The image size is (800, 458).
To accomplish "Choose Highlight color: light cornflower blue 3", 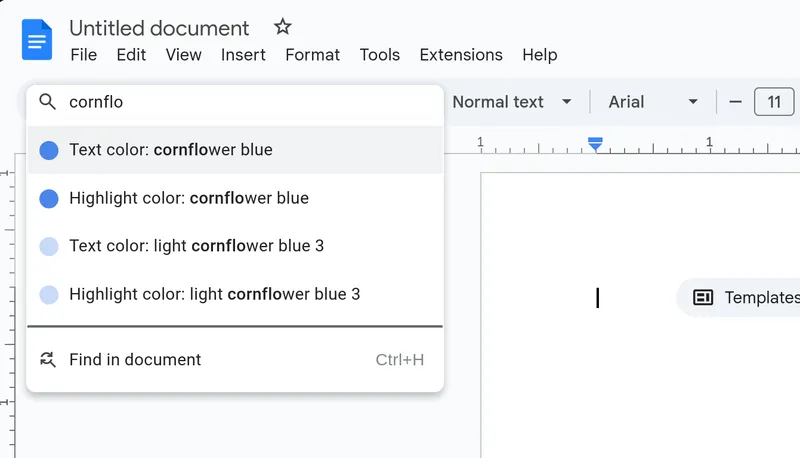I will pos(235,294).
